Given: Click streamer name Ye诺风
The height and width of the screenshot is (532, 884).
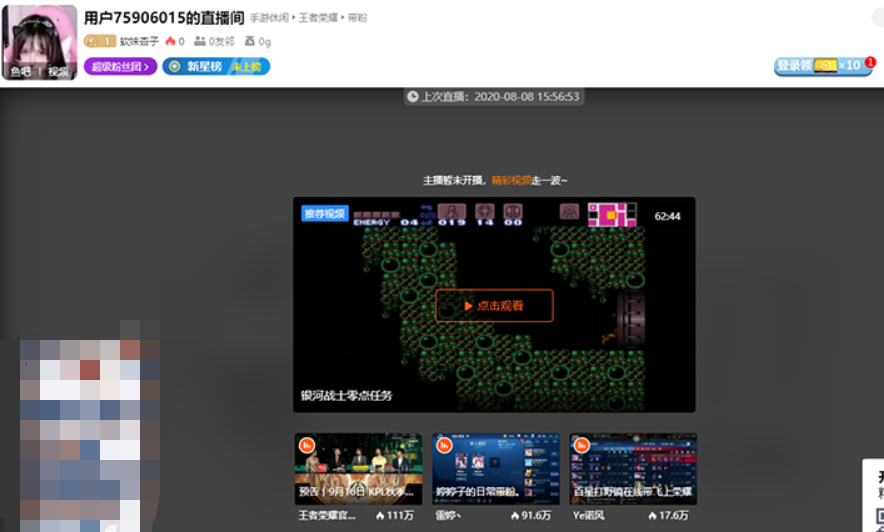Looking at the screenshot, I should click(x=589, y=516).
